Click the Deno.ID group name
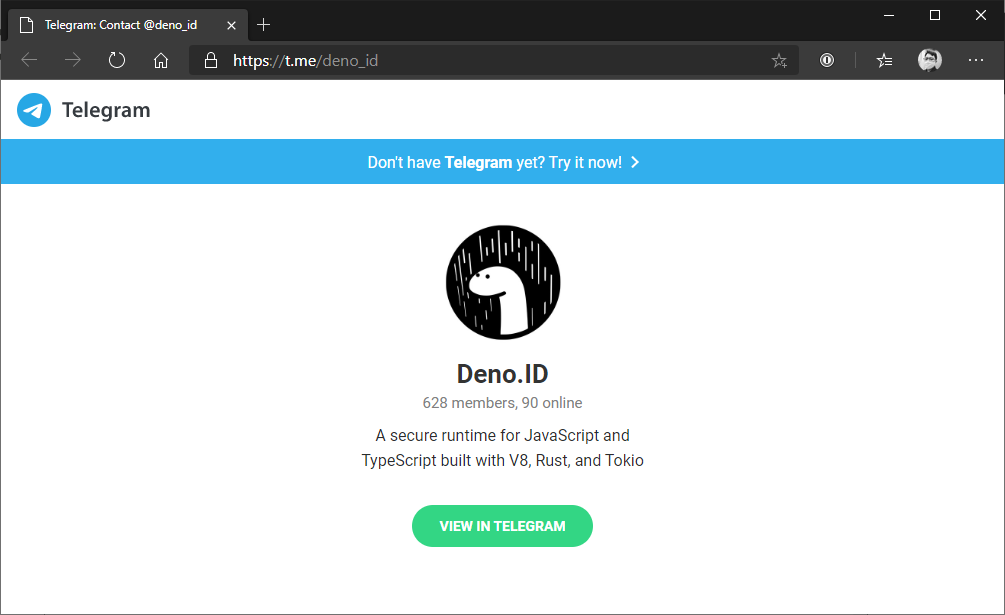The width and height of the screenshot is (1005, 615). coord(502,374)
